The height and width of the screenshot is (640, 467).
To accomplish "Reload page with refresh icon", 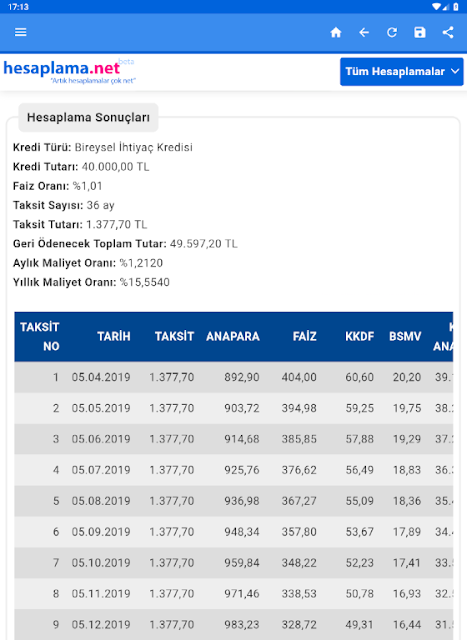I will (x=392, y=32).
